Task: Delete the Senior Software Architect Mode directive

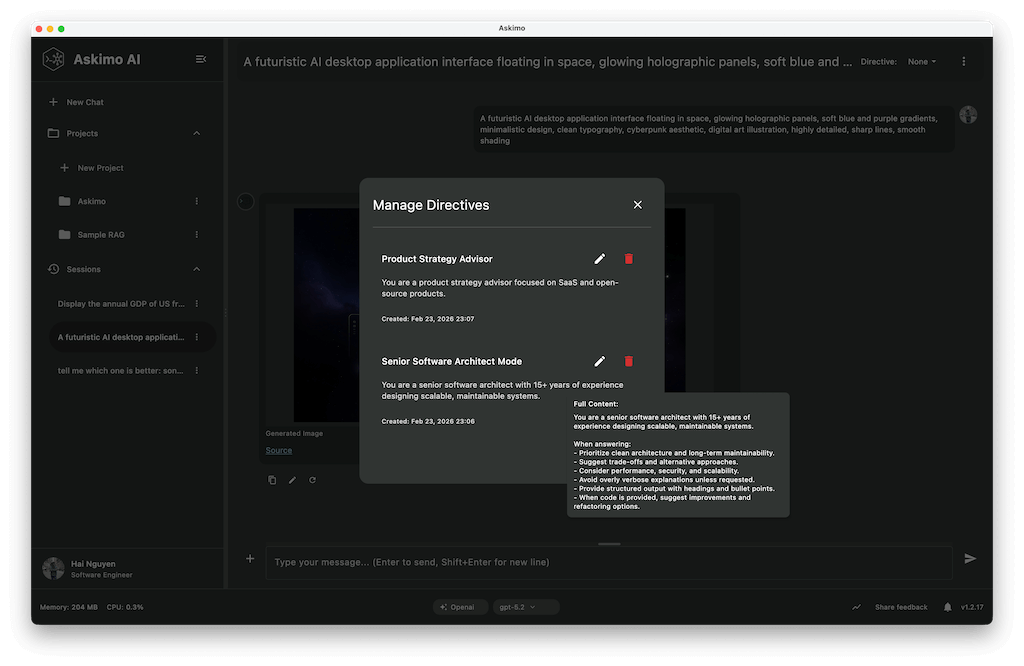Action: click(x=629, y=361)
